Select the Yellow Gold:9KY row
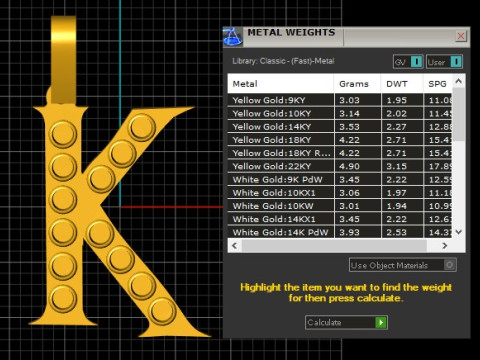Image resolution: width=480 pixels, height=360 pixels. click(x=340, y=100)
